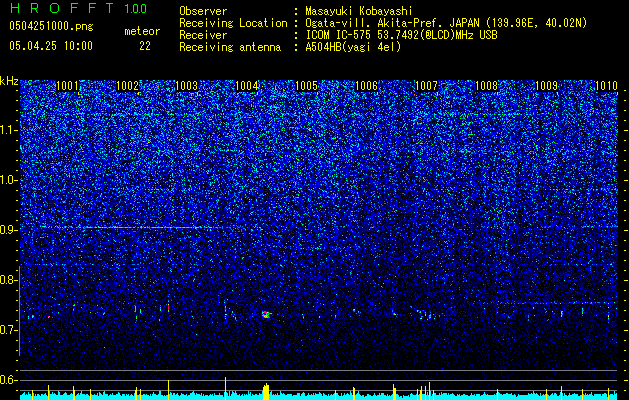Click the meteor count label
The image size is (629, 400).
[142, 31]
